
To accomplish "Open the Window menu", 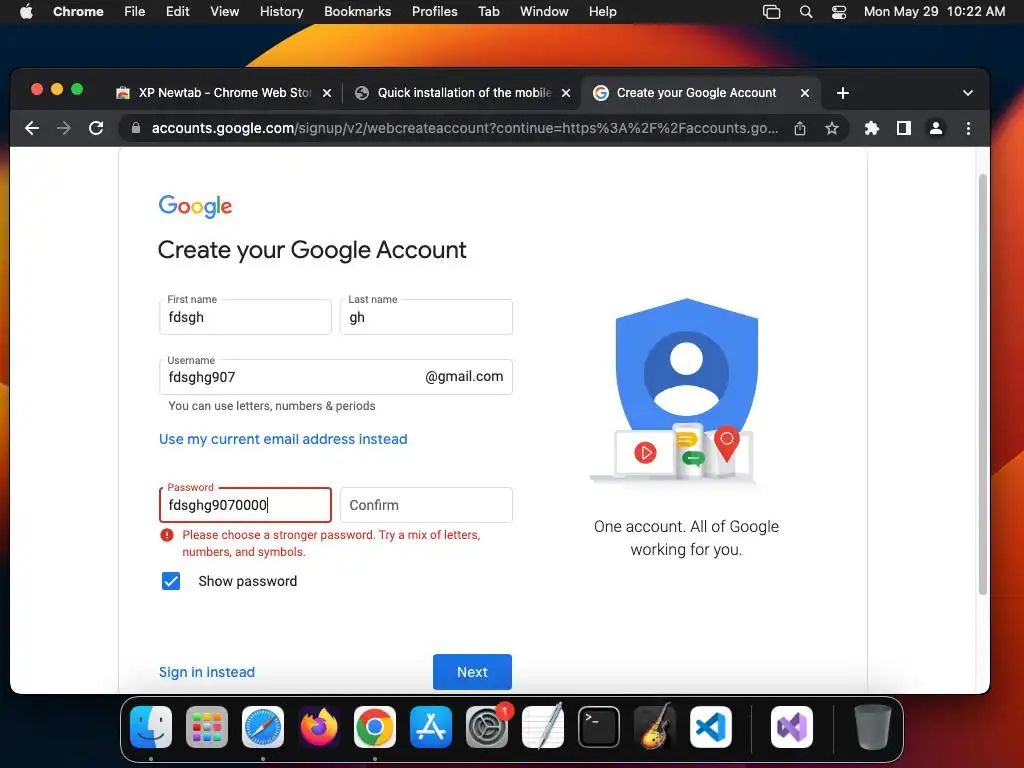I will (544, 12).
